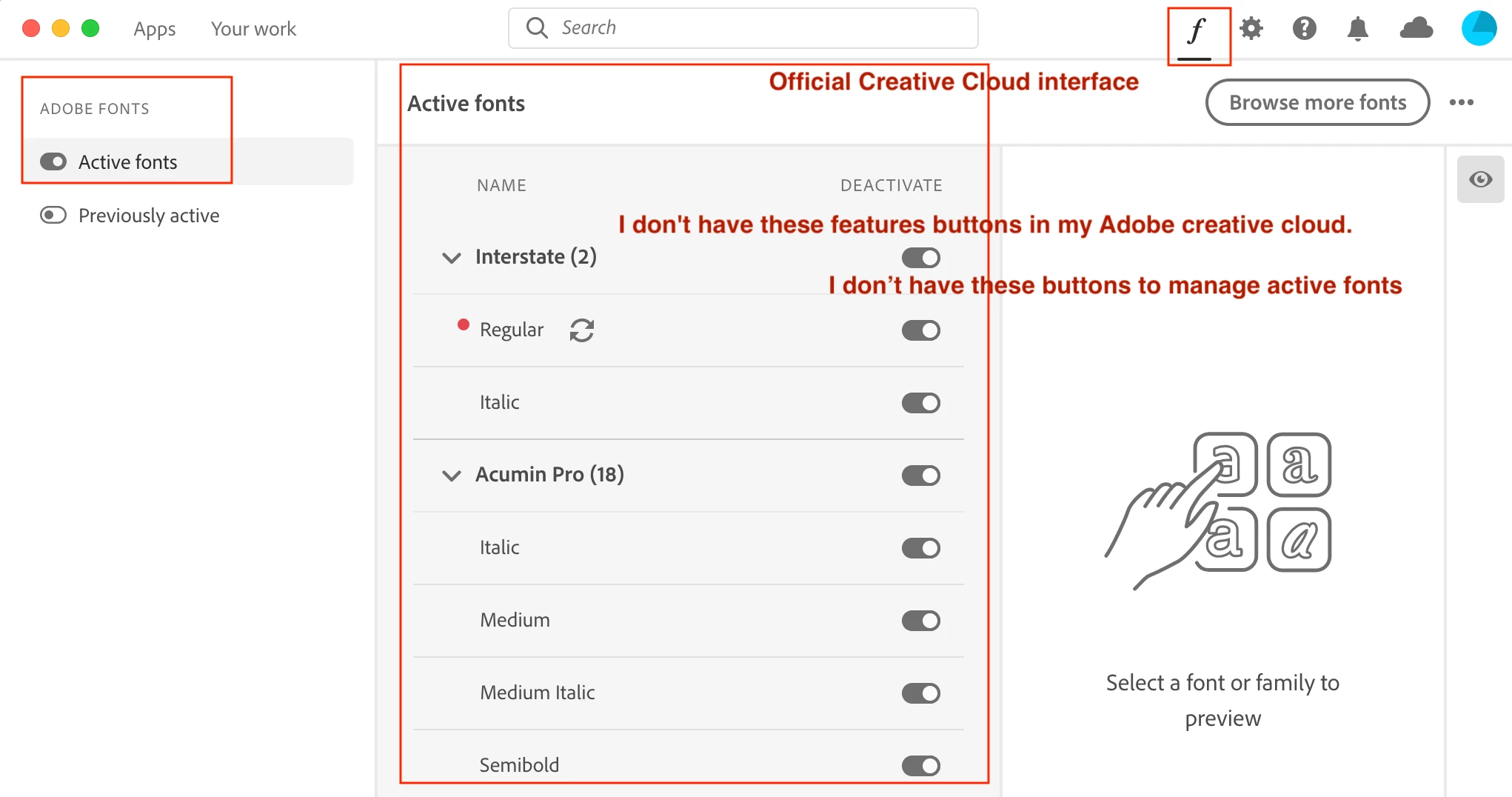Click the search magnifier icon
This screenshot has width=1512, height=797.
[537, 28]
